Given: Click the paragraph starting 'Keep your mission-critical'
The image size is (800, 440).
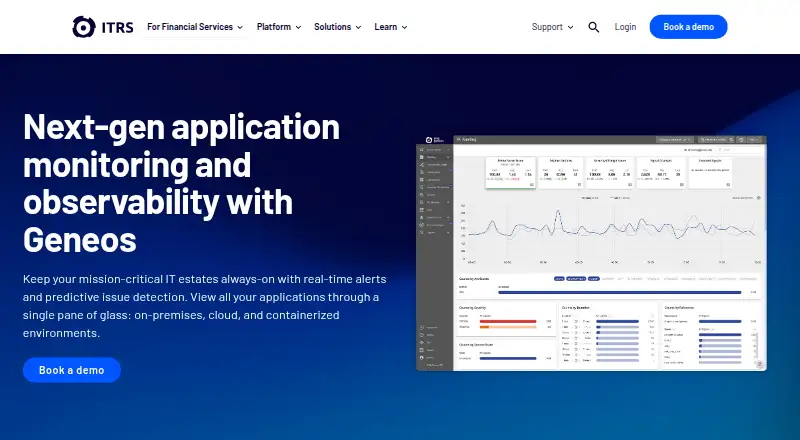Looking at the screenshot, I should (x=205, y=306).
